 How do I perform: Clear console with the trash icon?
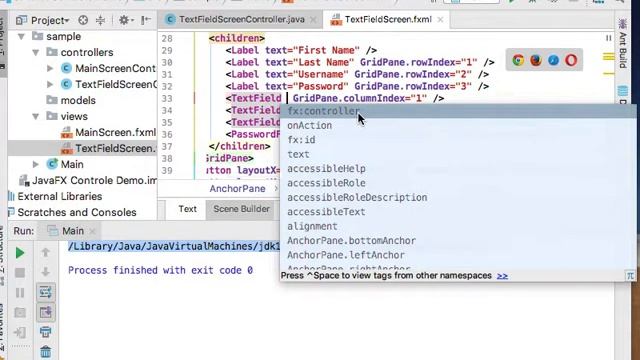pos(45,352)
